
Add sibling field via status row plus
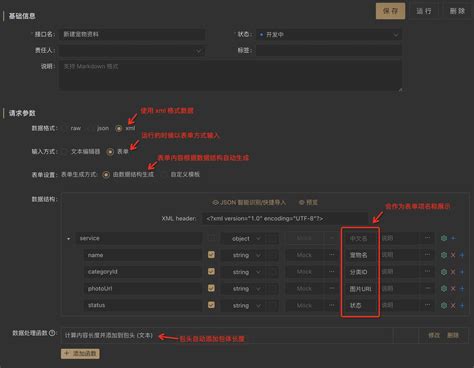462,305
